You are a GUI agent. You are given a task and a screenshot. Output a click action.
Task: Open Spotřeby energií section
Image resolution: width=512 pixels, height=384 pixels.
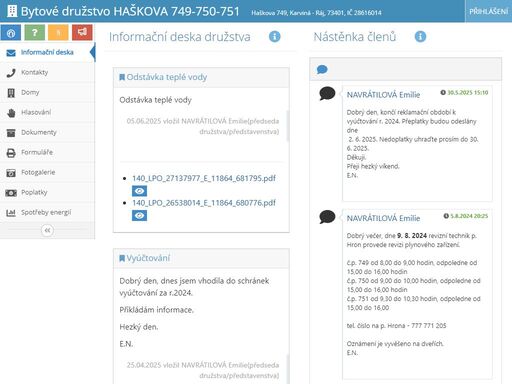(x=47, y=212)
